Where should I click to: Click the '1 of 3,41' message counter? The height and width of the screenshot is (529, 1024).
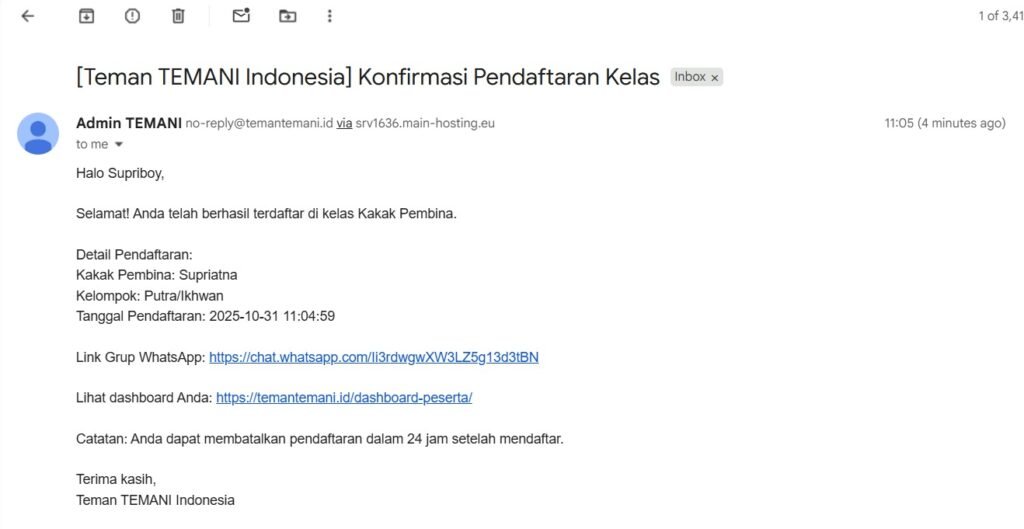click(1001, 16)
